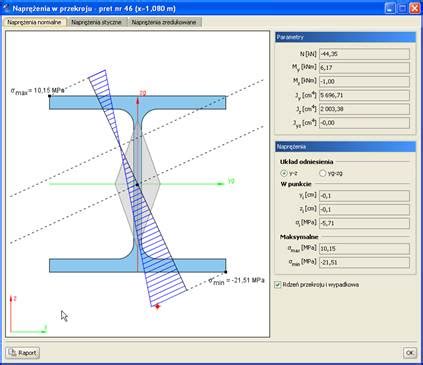Click the Maksymalne group label

click(299, 237)
